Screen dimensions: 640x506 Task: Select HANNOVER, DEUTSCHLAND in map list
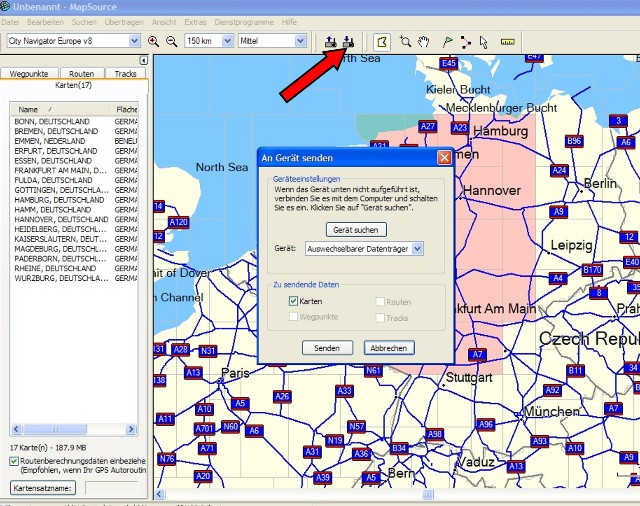[61, 219]
